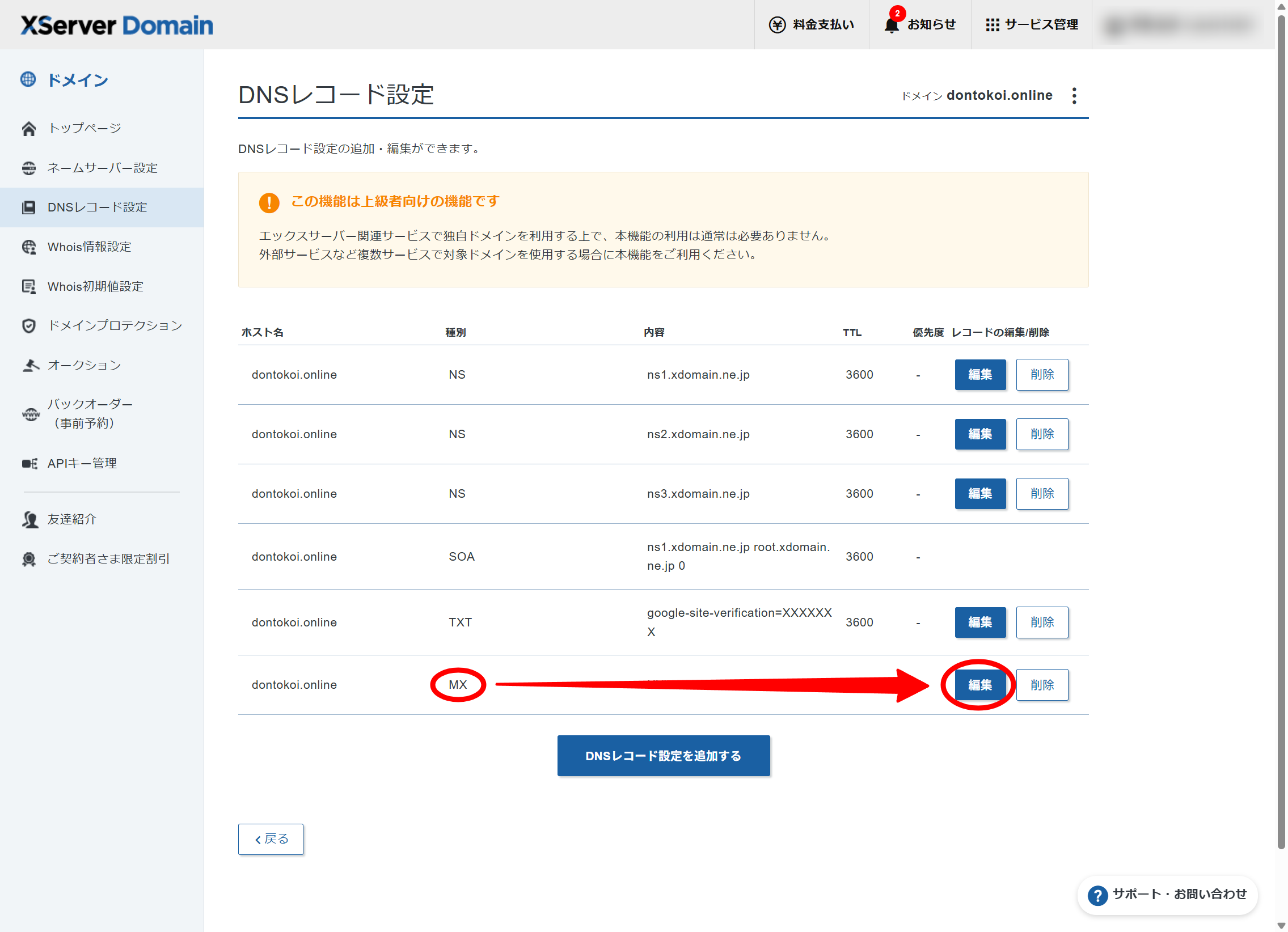
Task: Click the 戻る back button
Action: pyautogui.click(x=271, y=839)
